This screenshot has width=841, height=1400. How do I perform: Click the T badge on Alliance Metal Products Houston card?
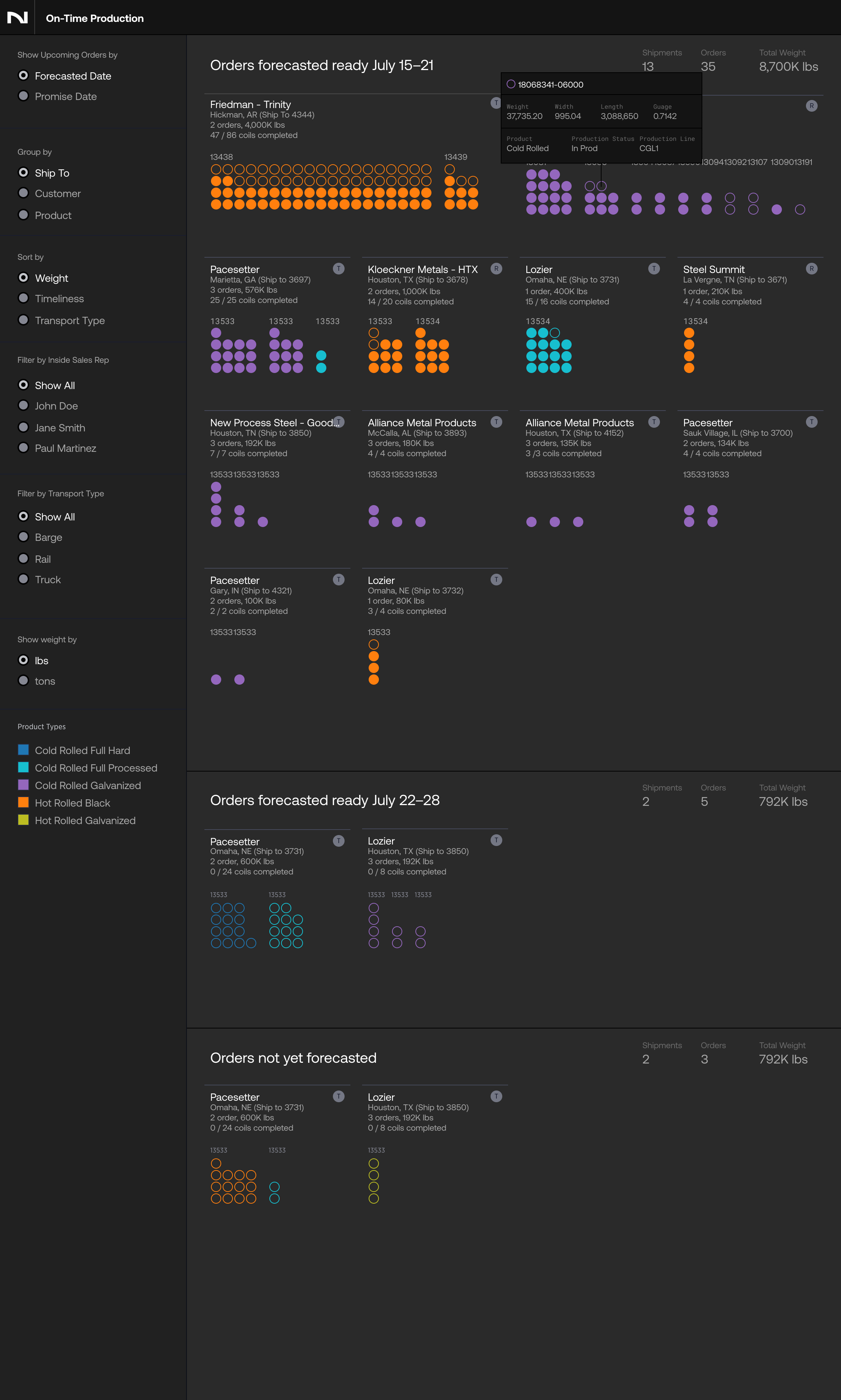(653, 422)
